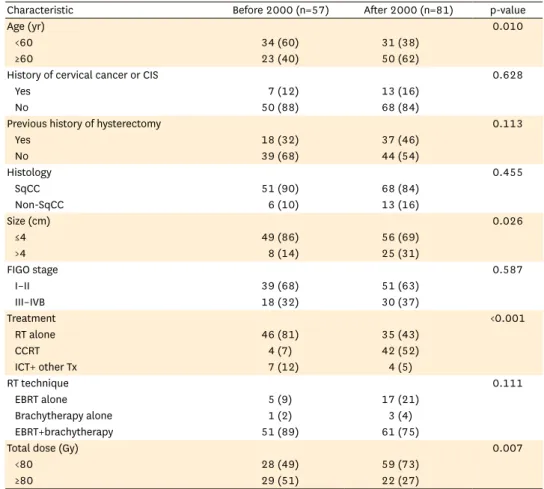Click the 'Non-SqCC' row label
544x489 pixels.
39,205
